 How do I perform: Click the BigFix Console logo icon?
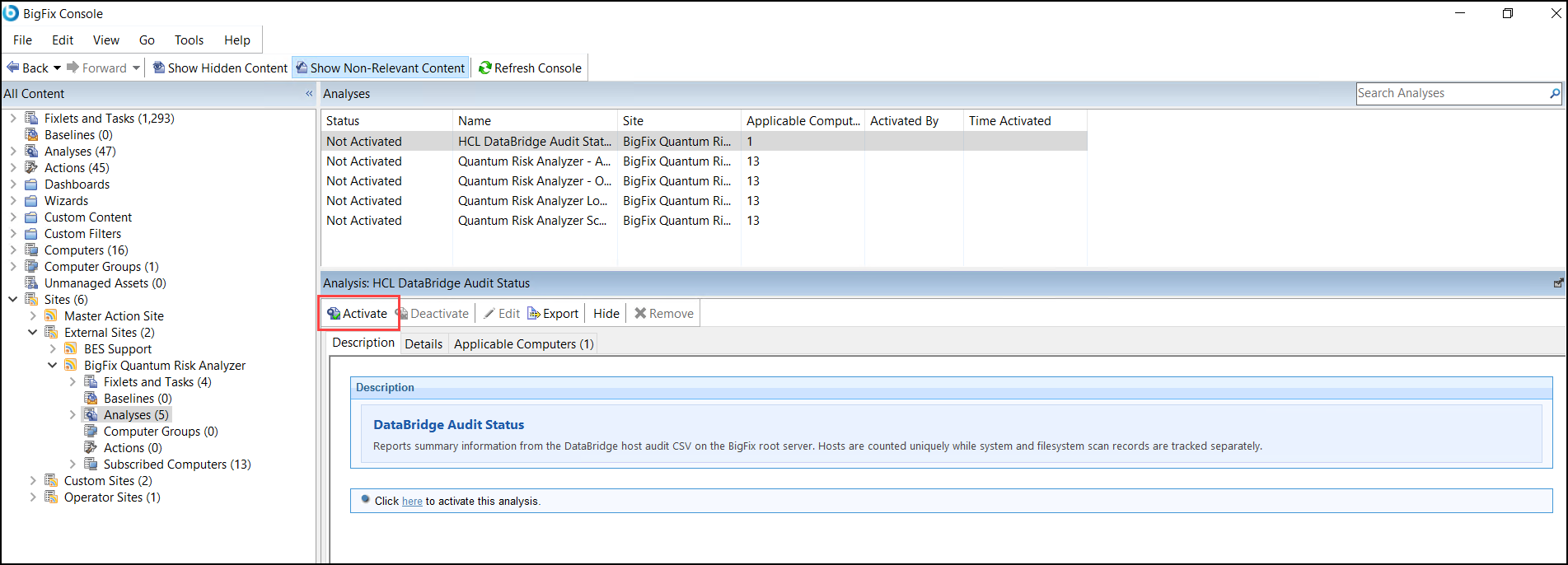tap(12, 13)
